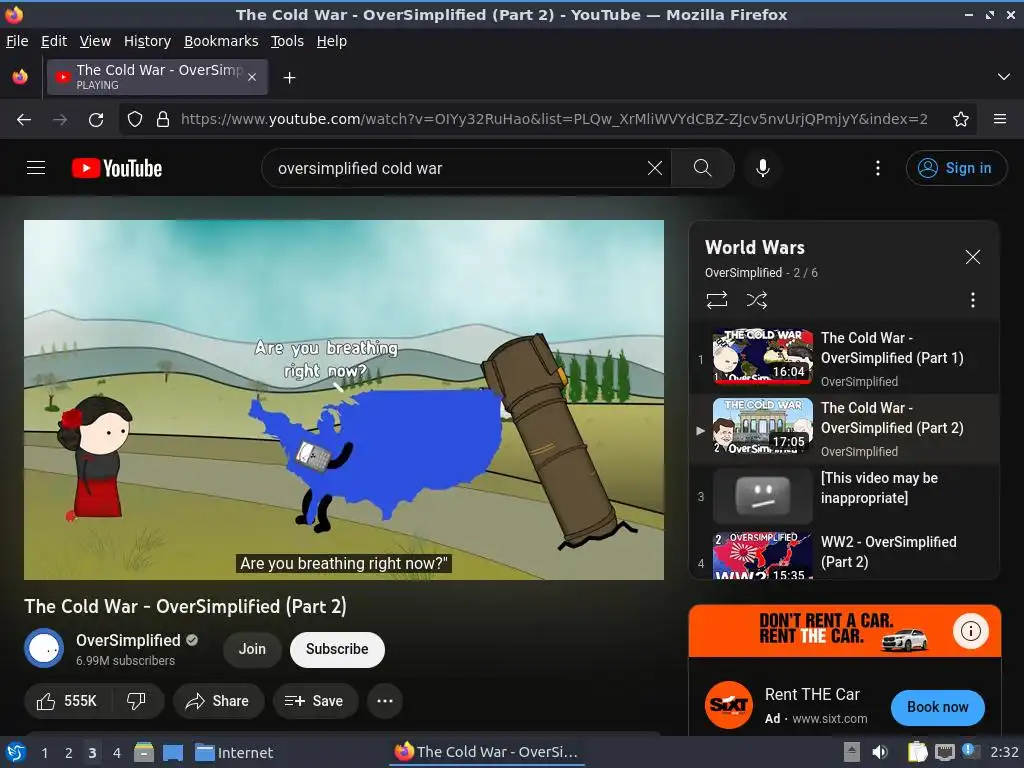Save the video to a playlist

(315, 701)
